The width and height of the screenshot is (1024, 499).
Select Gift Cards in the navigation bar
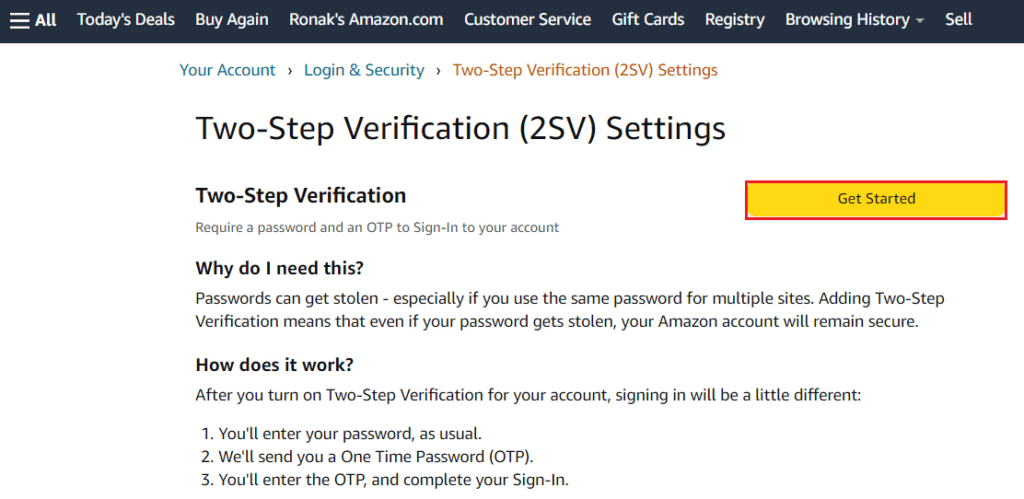coord(648,20)
